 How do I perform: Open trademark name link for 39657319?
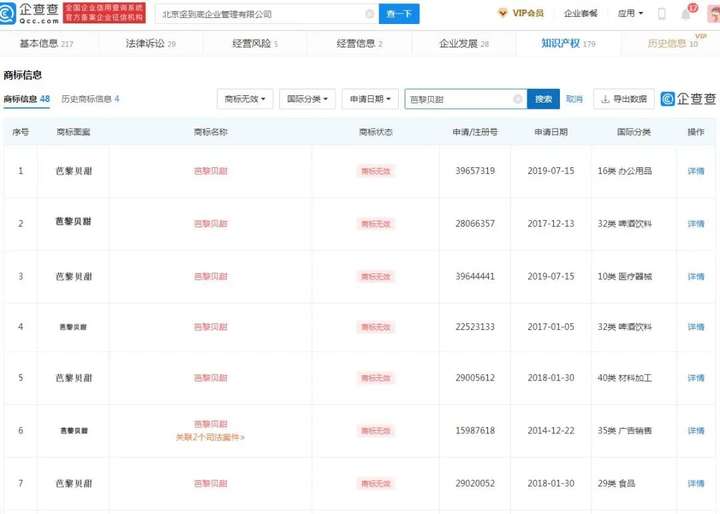coord(211,171)
